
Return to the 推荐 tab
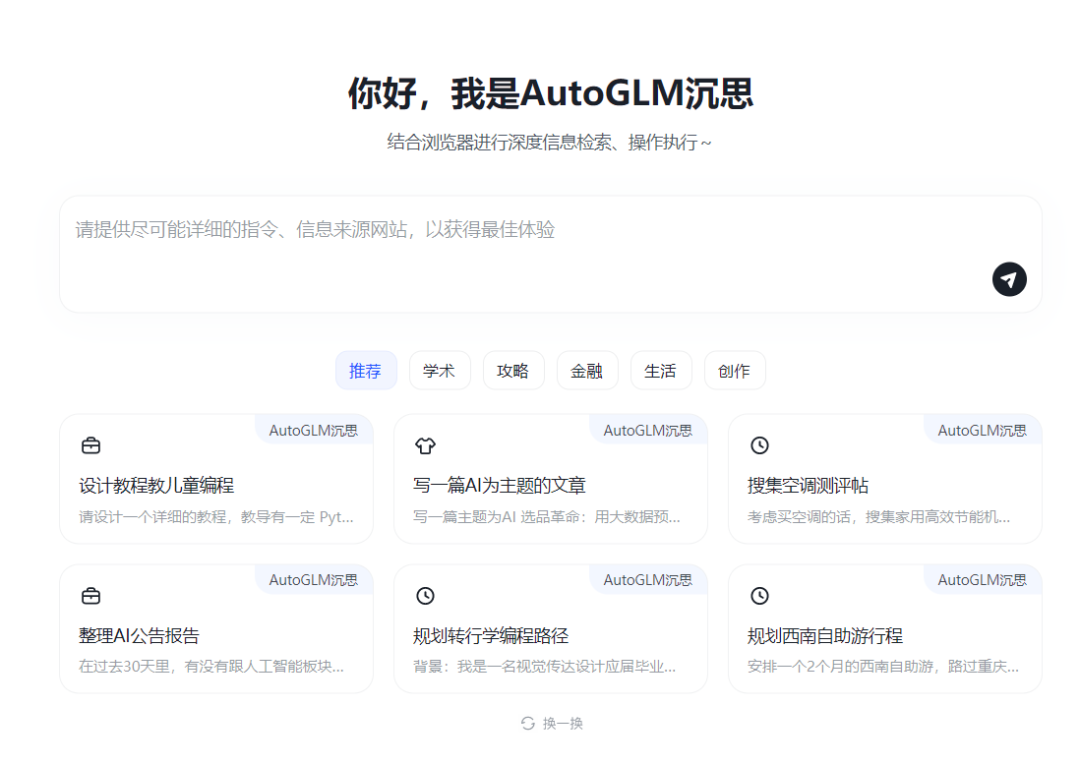(x=366, y=370)
